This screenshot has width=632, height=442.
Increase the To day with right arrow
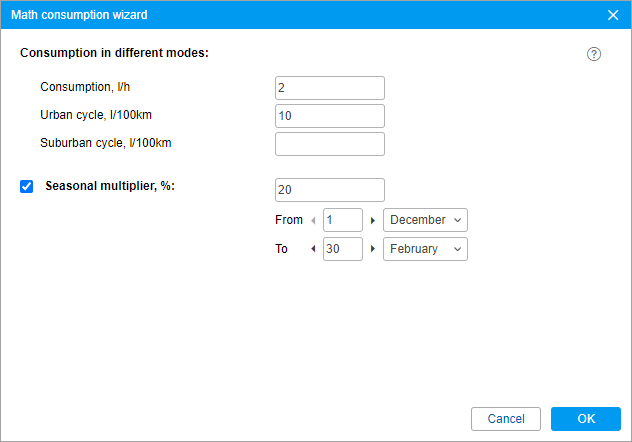373,249
